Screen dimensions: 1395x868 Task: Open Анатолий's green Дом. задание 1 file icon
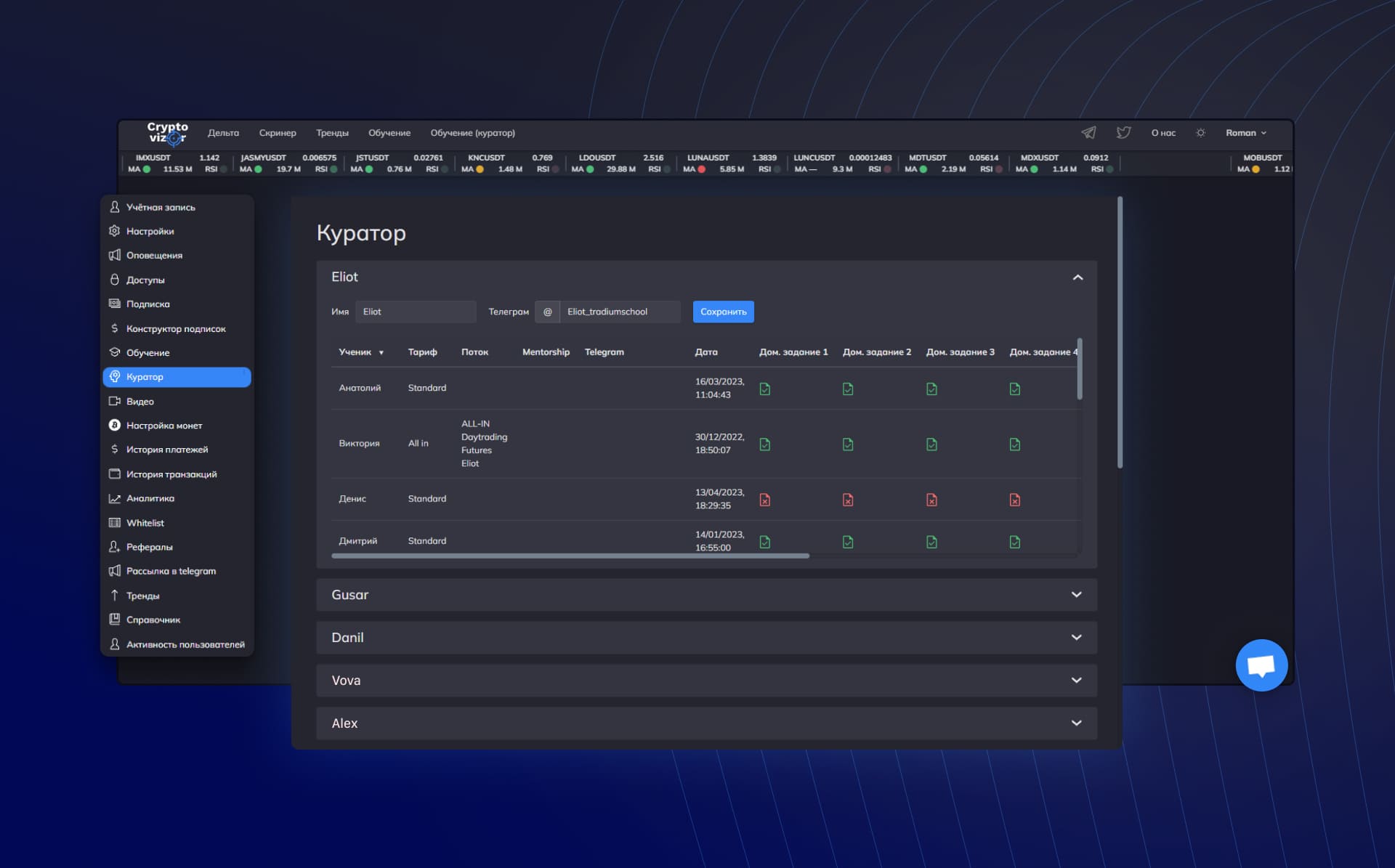(764, 389)
